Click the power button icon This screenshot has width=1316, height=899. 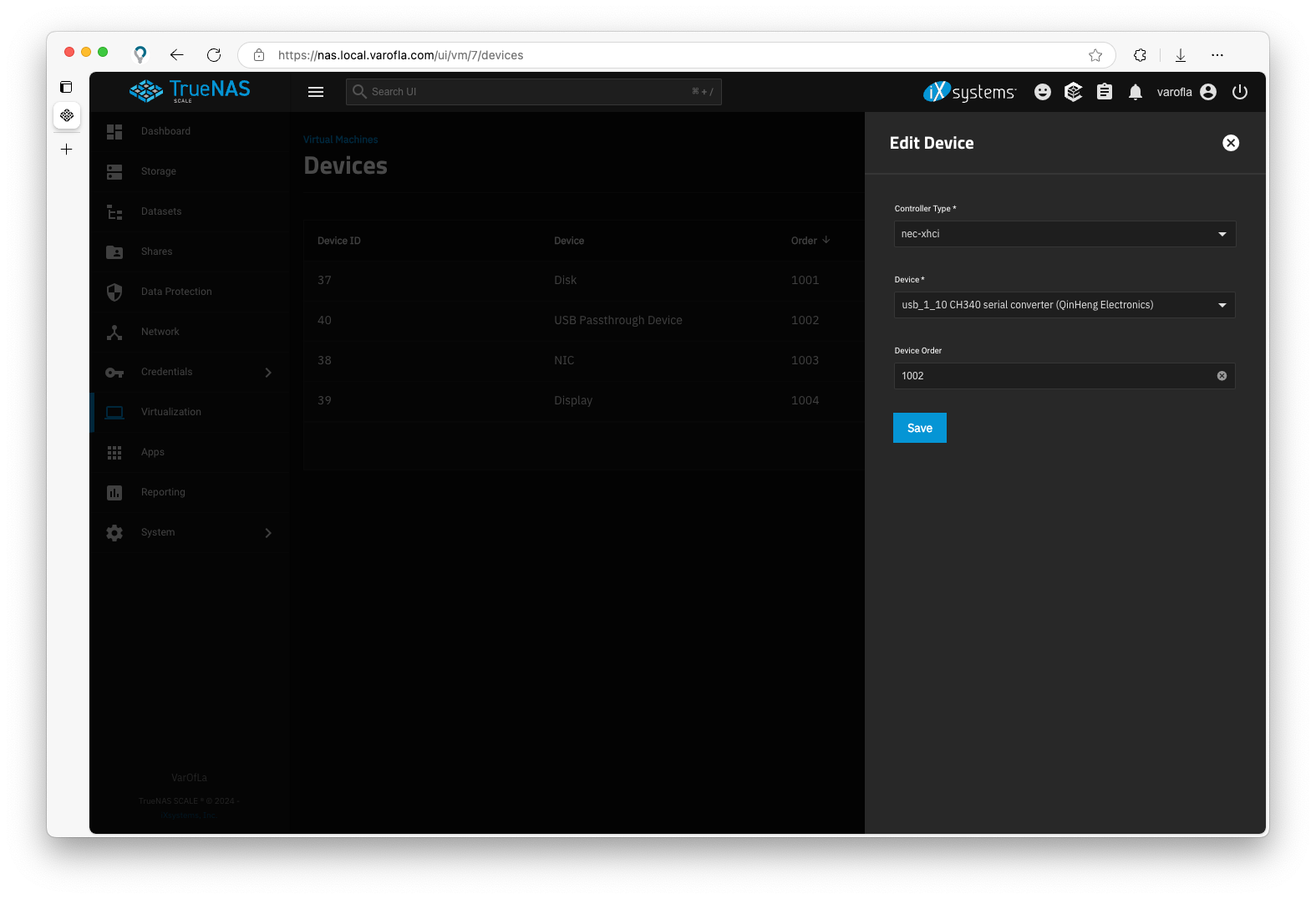click(x=1240, y=92)
